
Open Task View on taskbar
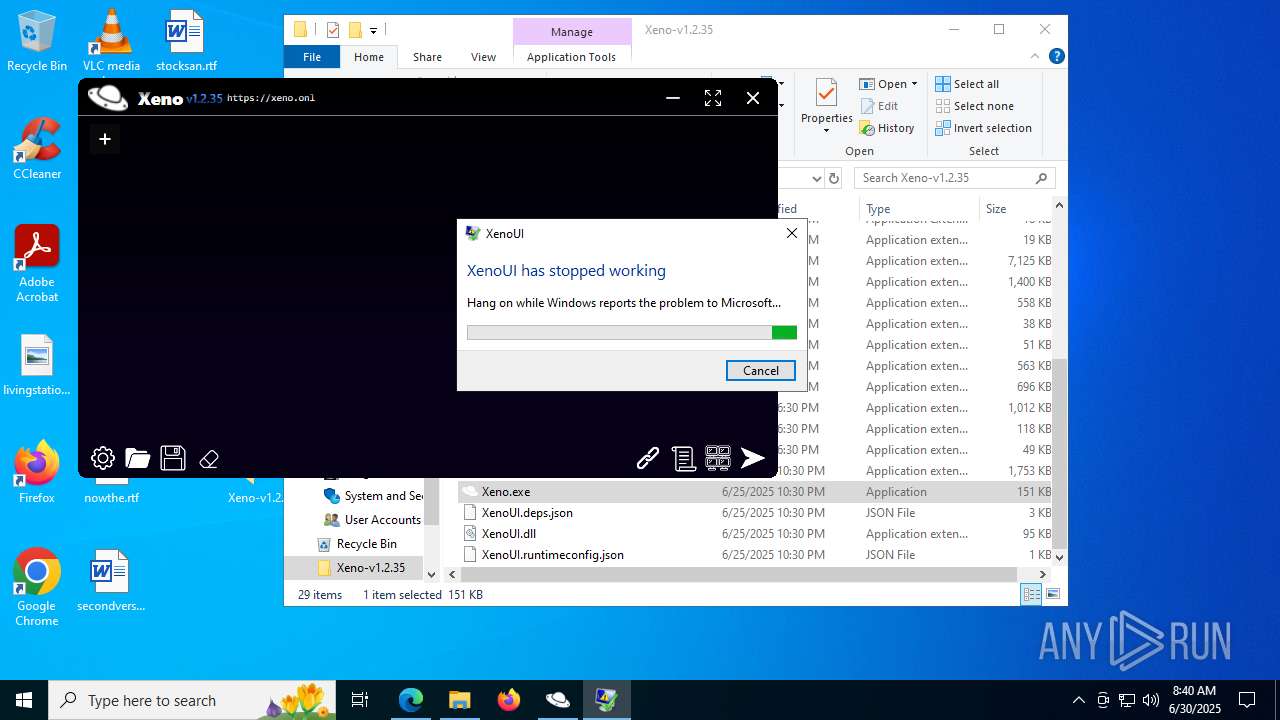(x=360, y=700)
